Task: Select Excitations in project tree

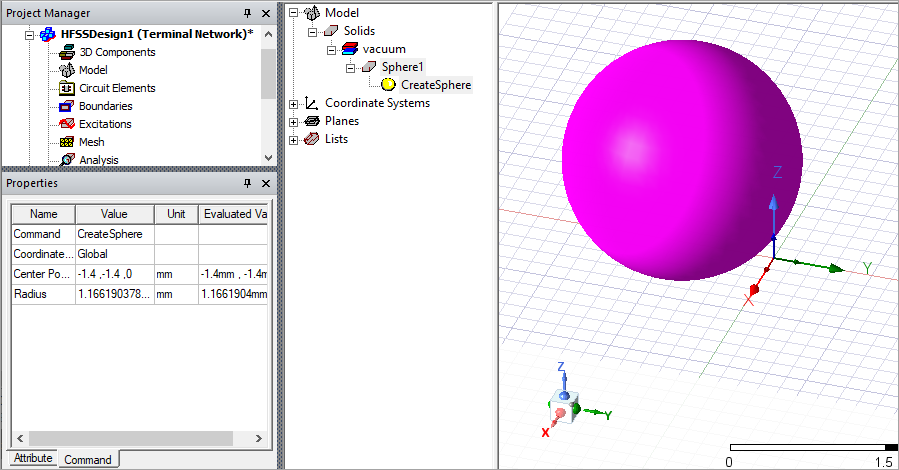Action: [105, 124]
